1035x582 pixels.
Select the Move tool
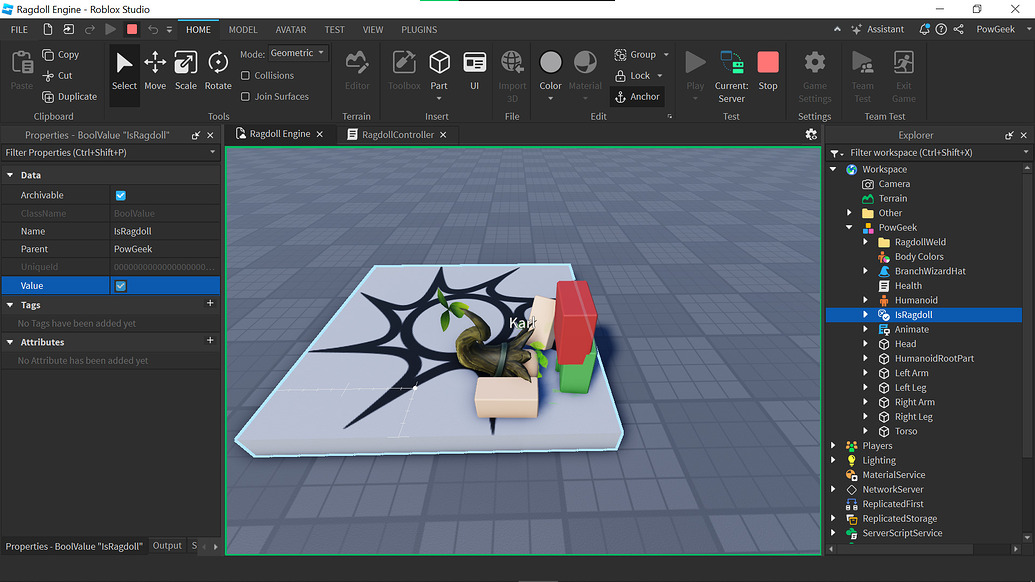click(x=155, y=71)
